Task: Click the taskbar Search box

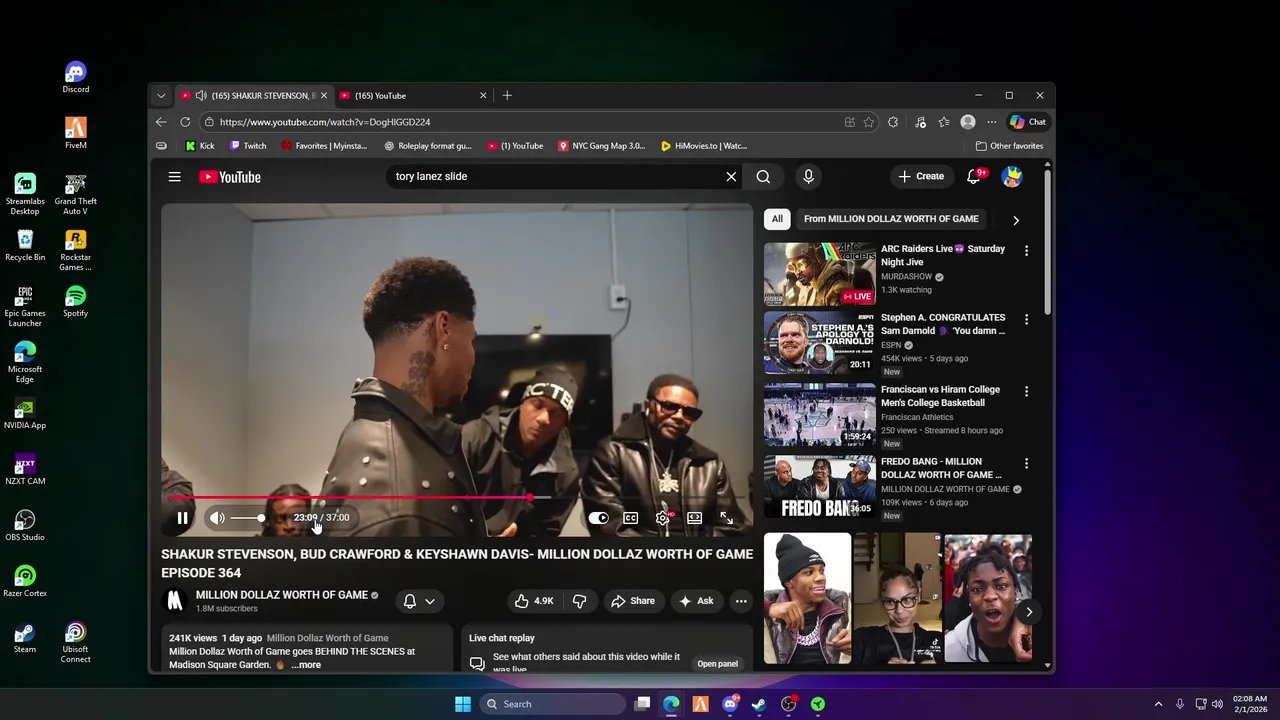Action: click(x=552, y=704)
